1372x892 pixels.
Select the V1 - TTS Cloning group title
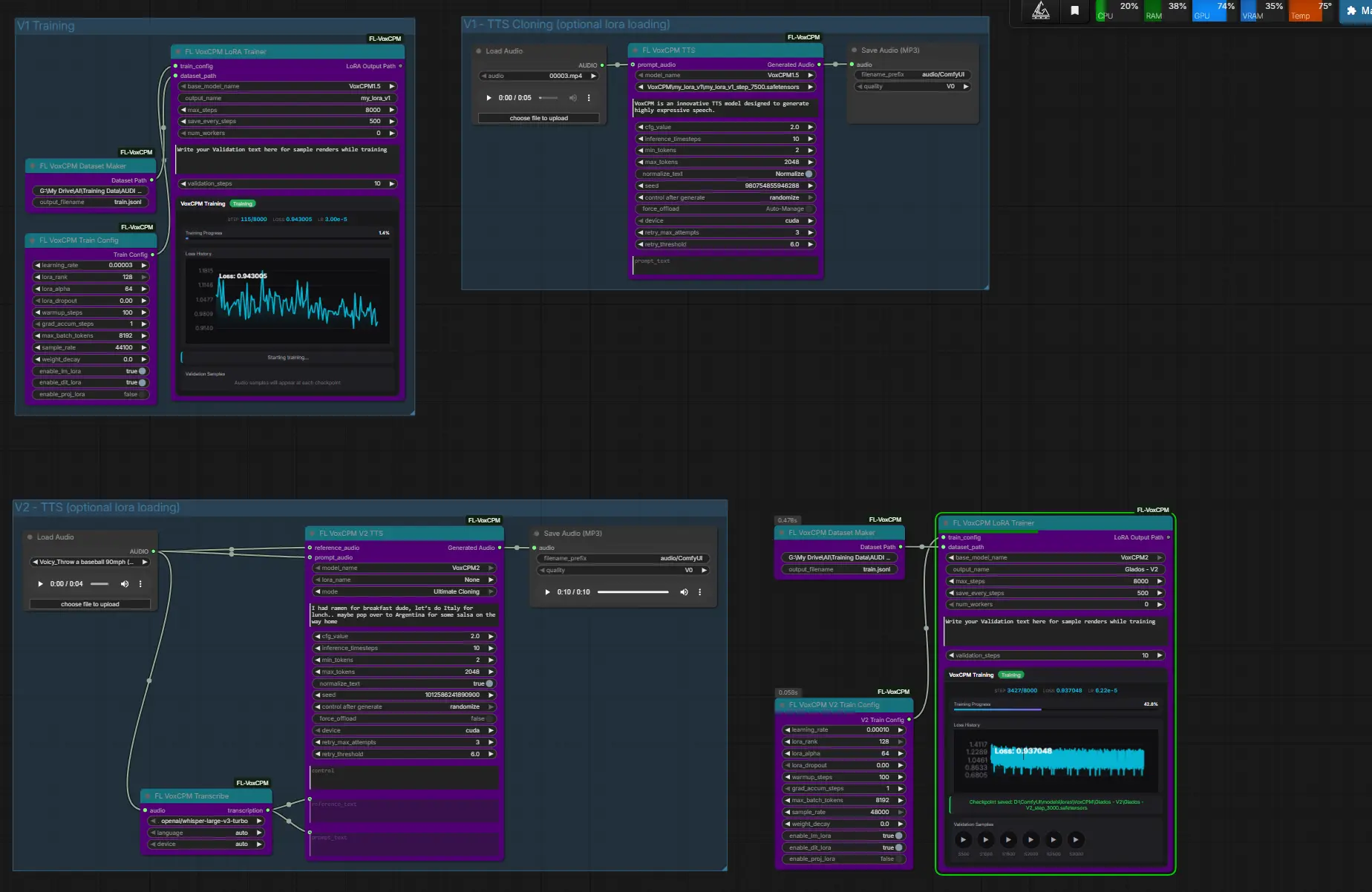pos(567,24)
